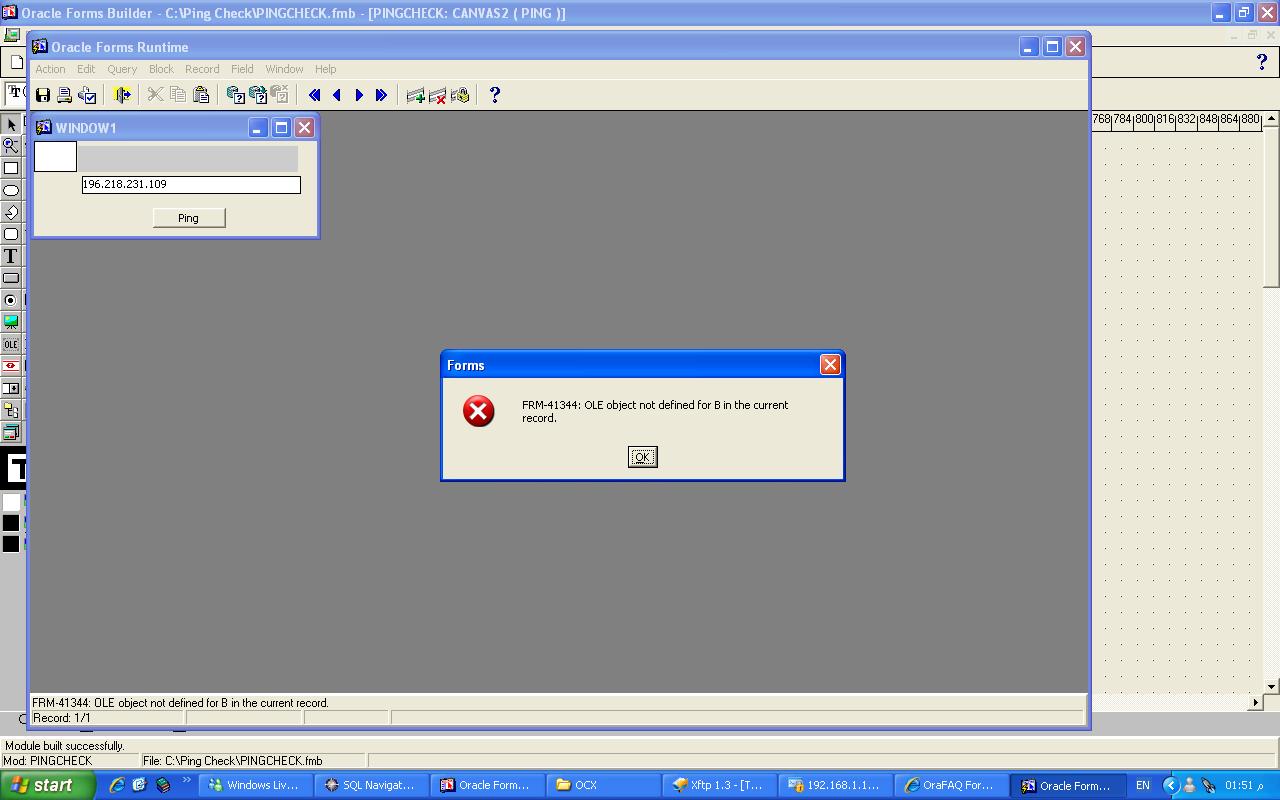Image resolution: width=1280 pixels, height=800 pixels.
Task: Select the Radio Button tool in palette
Action: [11, 300]
